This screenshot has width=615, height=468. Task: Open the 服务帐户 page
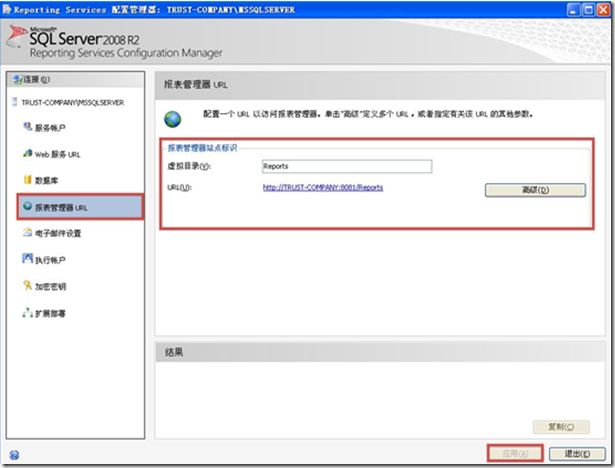tap(50, 128)
